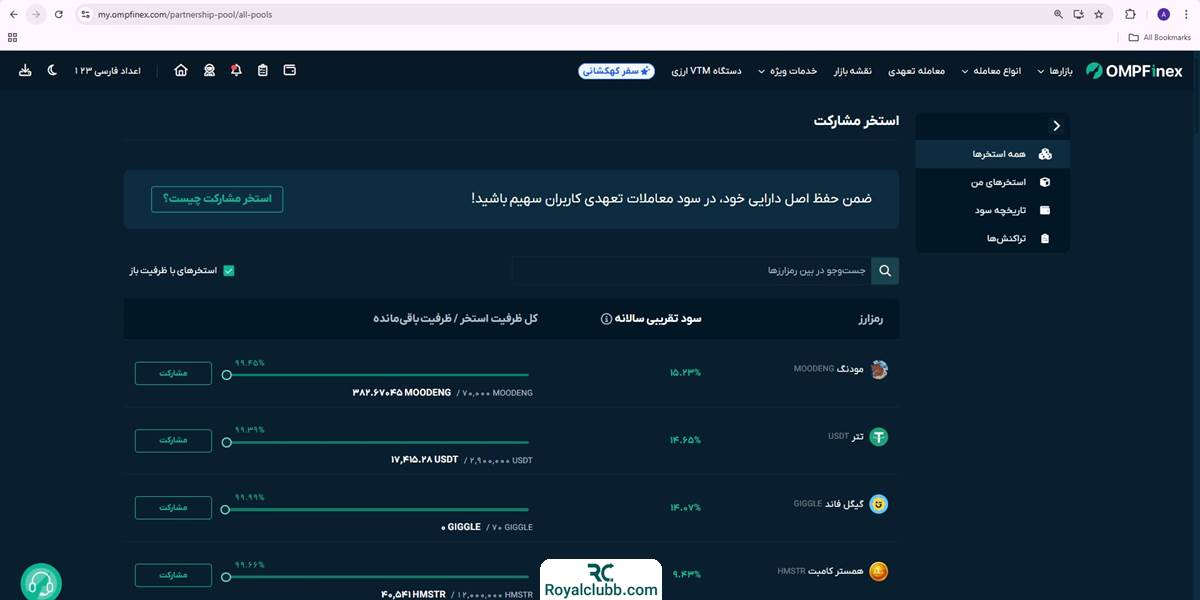Click site info icon in address bar
Image resolution: width=1200 pixels, height=600 pixels.
click(85, 14)
